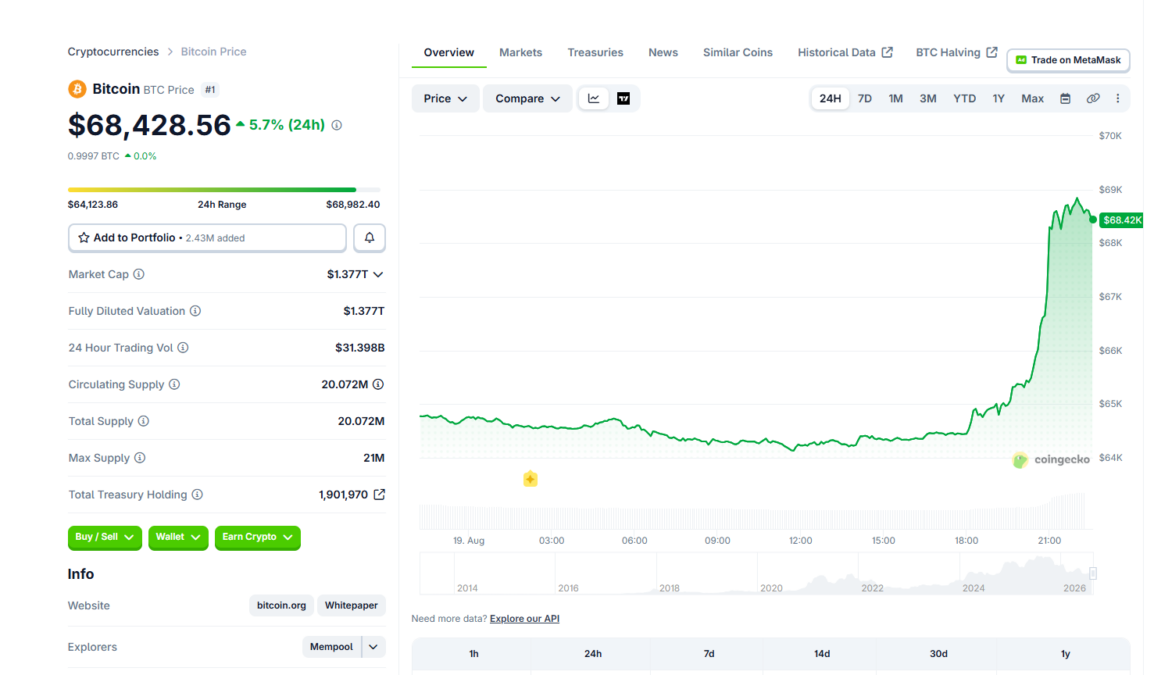Screen dimensions: 1154x675
Task: Click the $68.42K current price chart label
Action: pyautogui.click(x=1121, y=220)
